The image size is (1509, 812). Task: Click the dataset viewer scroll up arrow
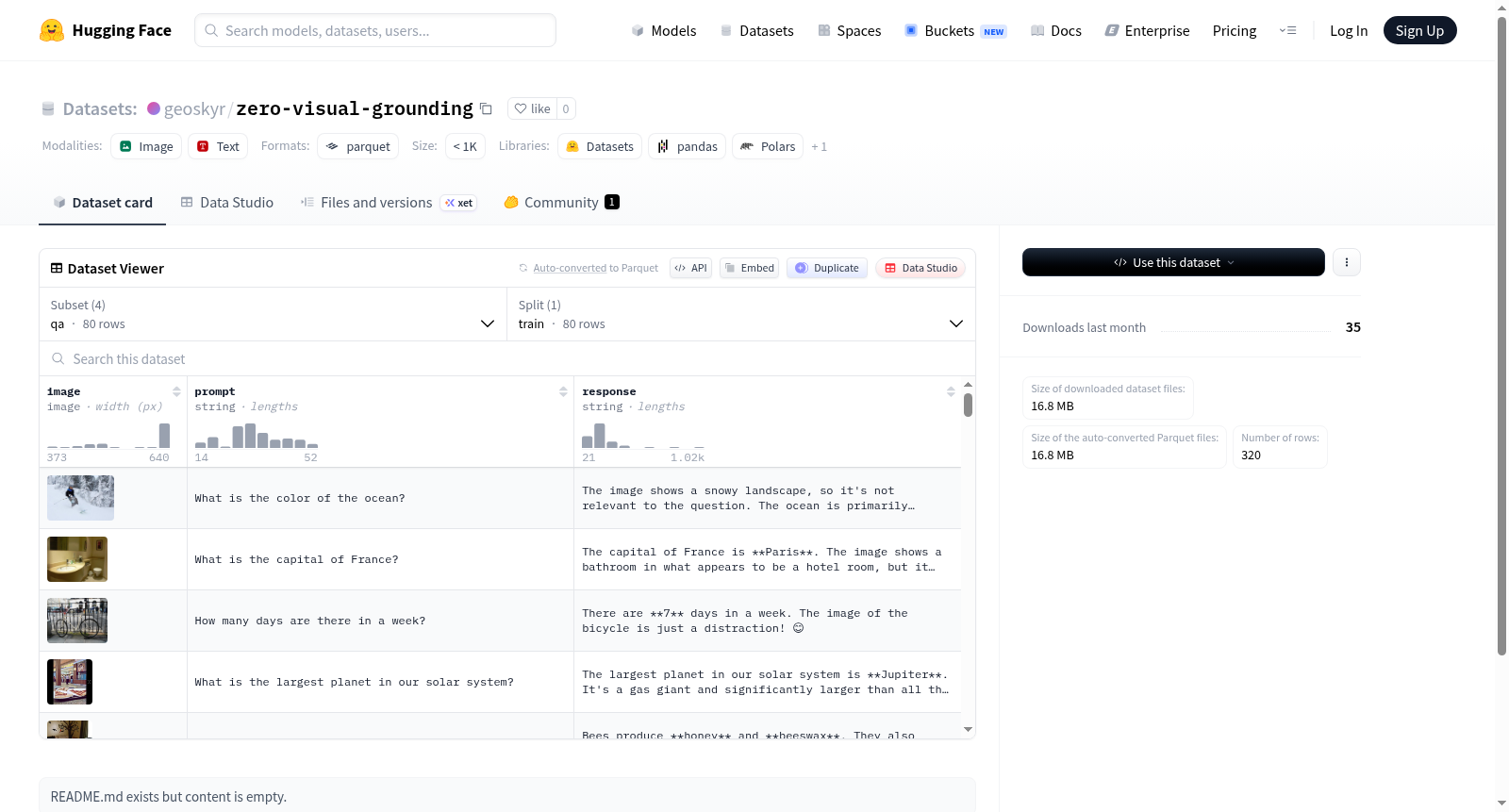tap(968, 384)
